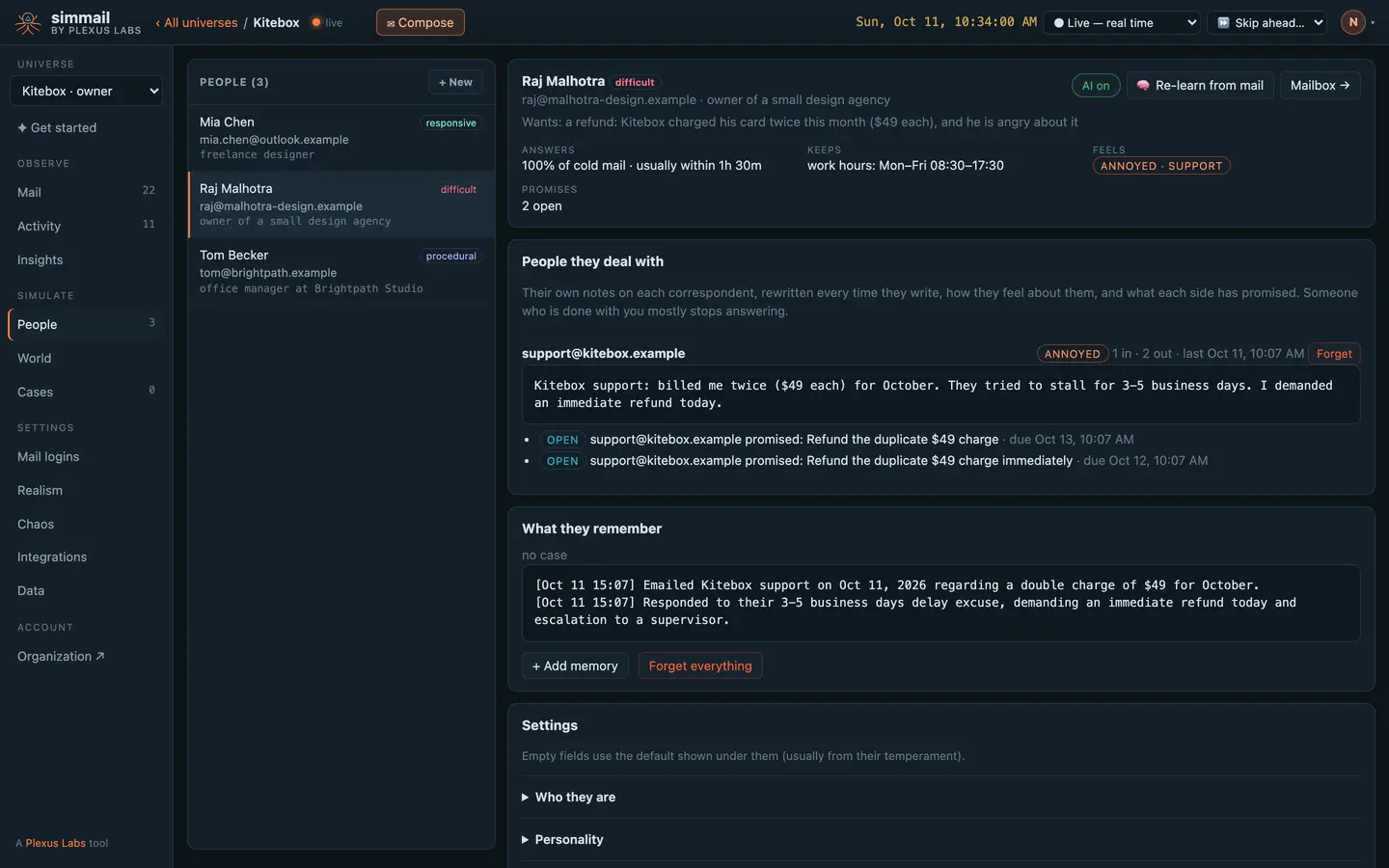
Task: Add a new person with + New
Action: pos(455,82)
